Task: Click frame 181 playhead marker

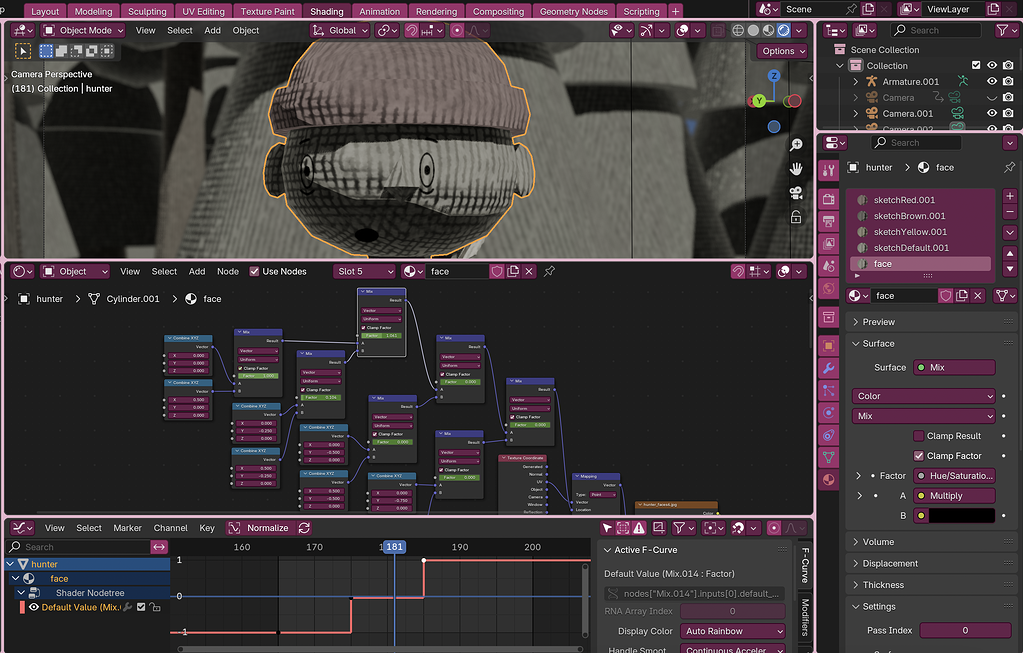Action: (394, 547)
